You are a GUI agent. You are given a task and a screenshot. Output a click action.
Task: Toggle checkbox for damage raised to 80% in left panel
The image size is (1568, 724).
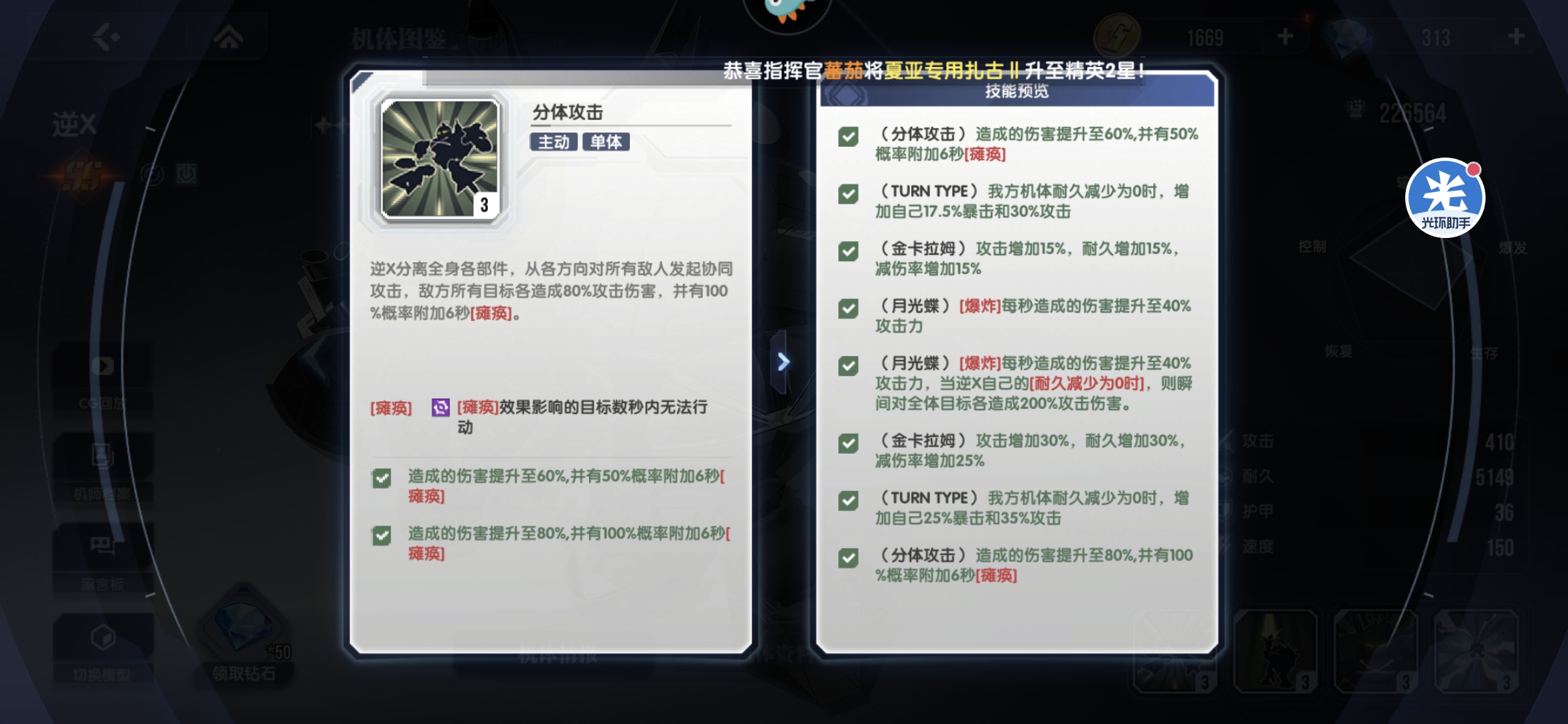(381, 536)
